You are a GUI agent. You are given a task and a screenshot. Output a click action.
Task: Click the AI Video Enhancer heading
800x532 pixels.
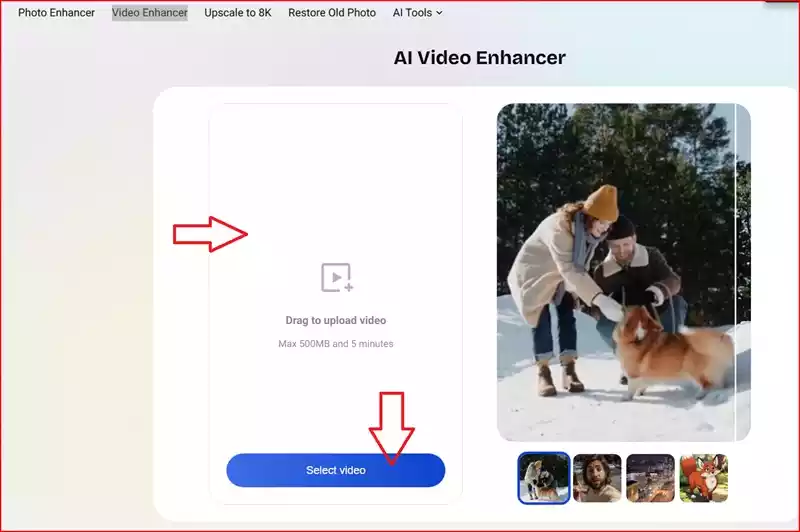click(480, 58)
